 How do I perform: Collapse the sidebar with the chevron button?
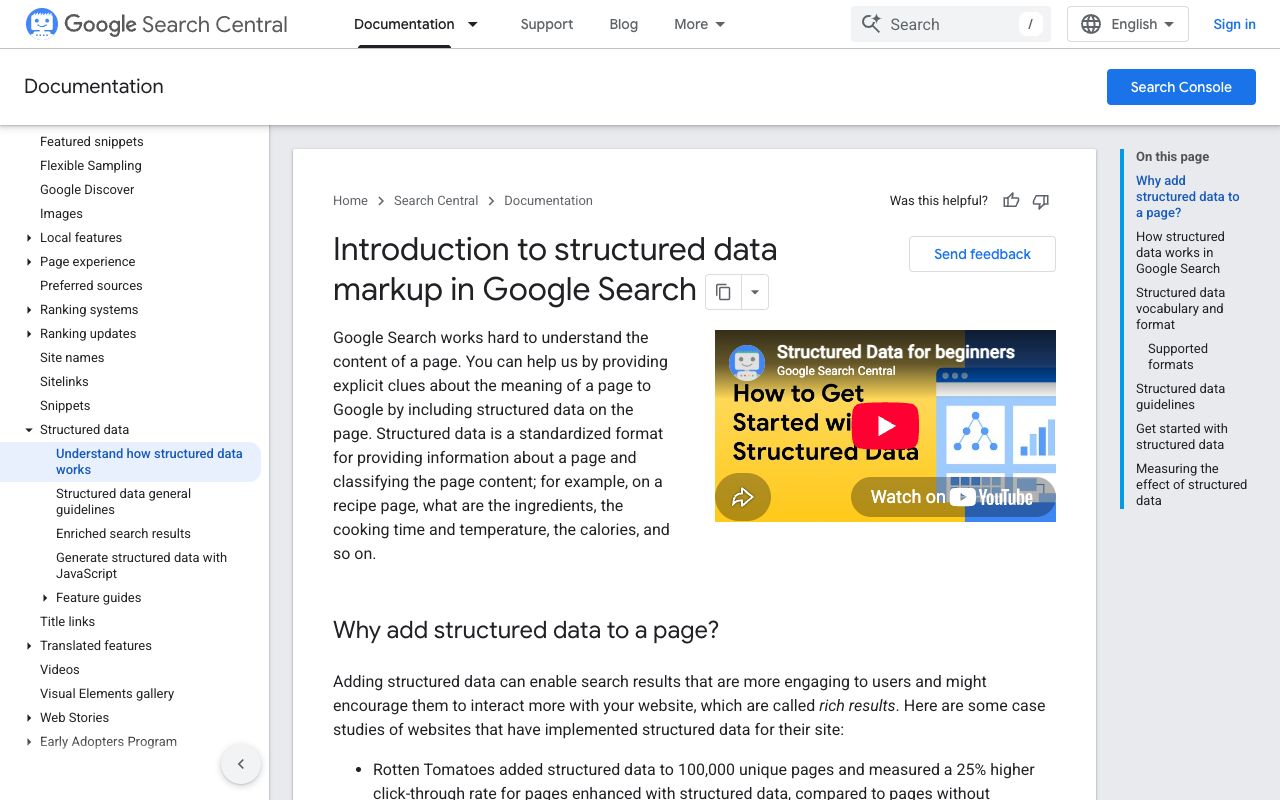pyautogui.click(x=241, y=764)
